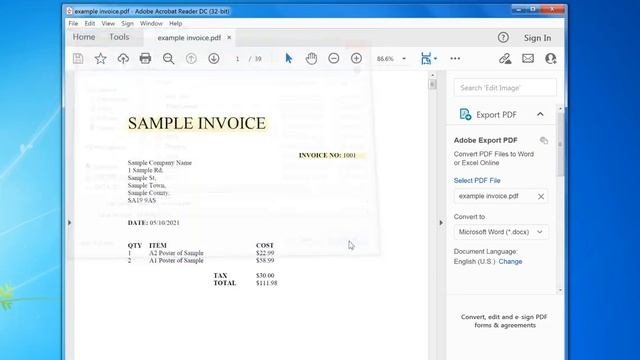Viewport: 640px width, 360px height.
Task: Go to previous page arrow
Action: [x=191, y=58]
